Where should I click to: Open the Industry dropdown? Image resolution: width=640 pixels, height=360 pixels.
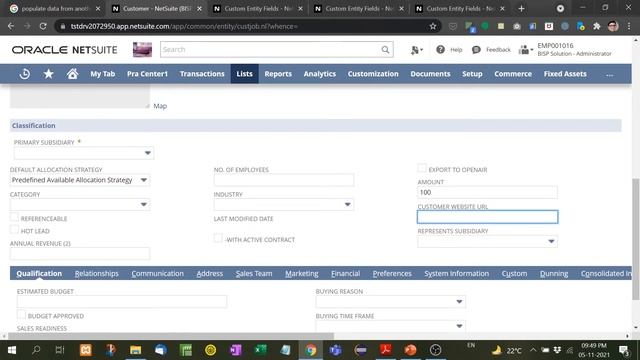[x=347, y=204]
